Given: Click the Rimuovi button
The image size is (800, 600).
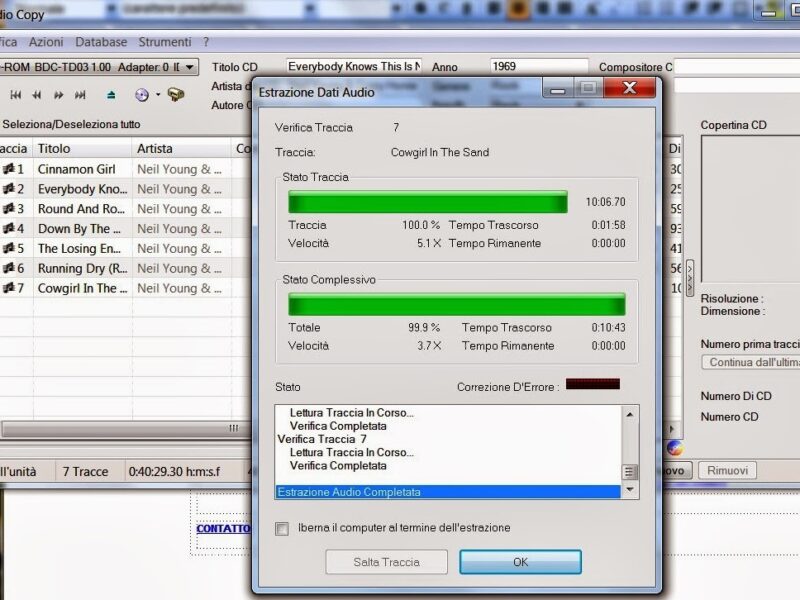Looking at the screenshot, I should point(727,470).
